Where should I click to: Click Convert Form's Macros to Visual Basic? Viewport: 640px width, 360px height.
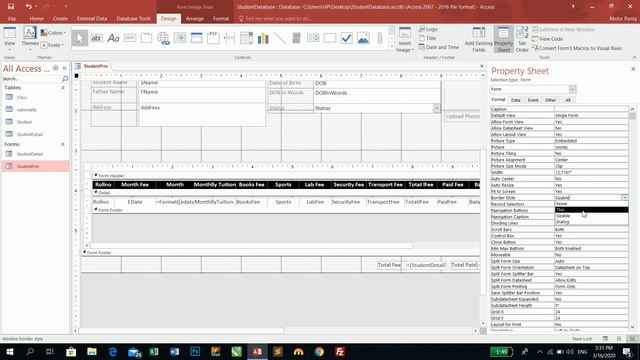[x=577, y=48]
